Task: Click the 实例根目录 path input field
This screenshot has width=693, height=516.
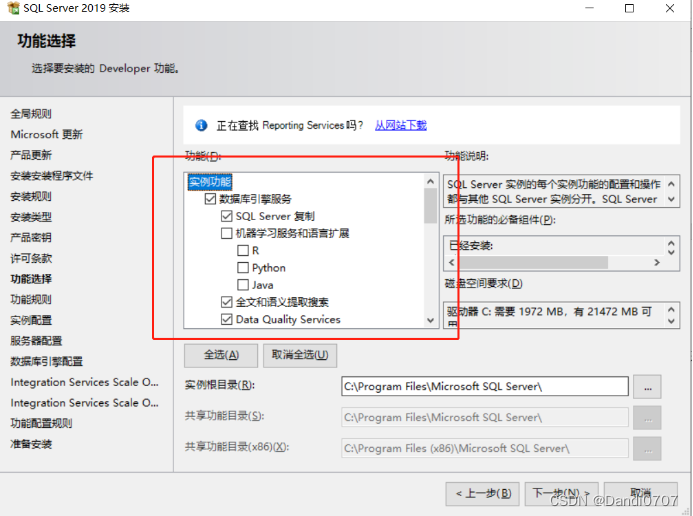Action: 485,387
